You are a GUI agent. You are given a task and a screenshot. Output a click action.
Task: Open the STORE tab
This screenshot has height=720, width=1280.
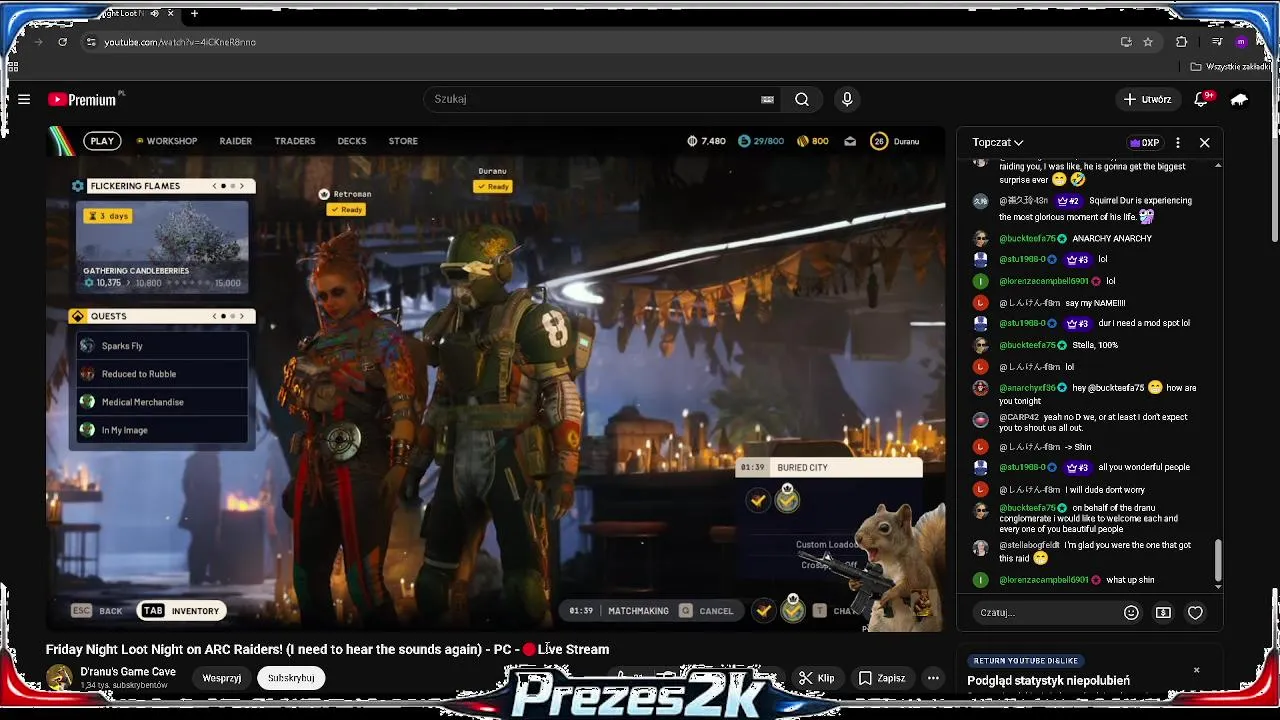pos(403,141)
